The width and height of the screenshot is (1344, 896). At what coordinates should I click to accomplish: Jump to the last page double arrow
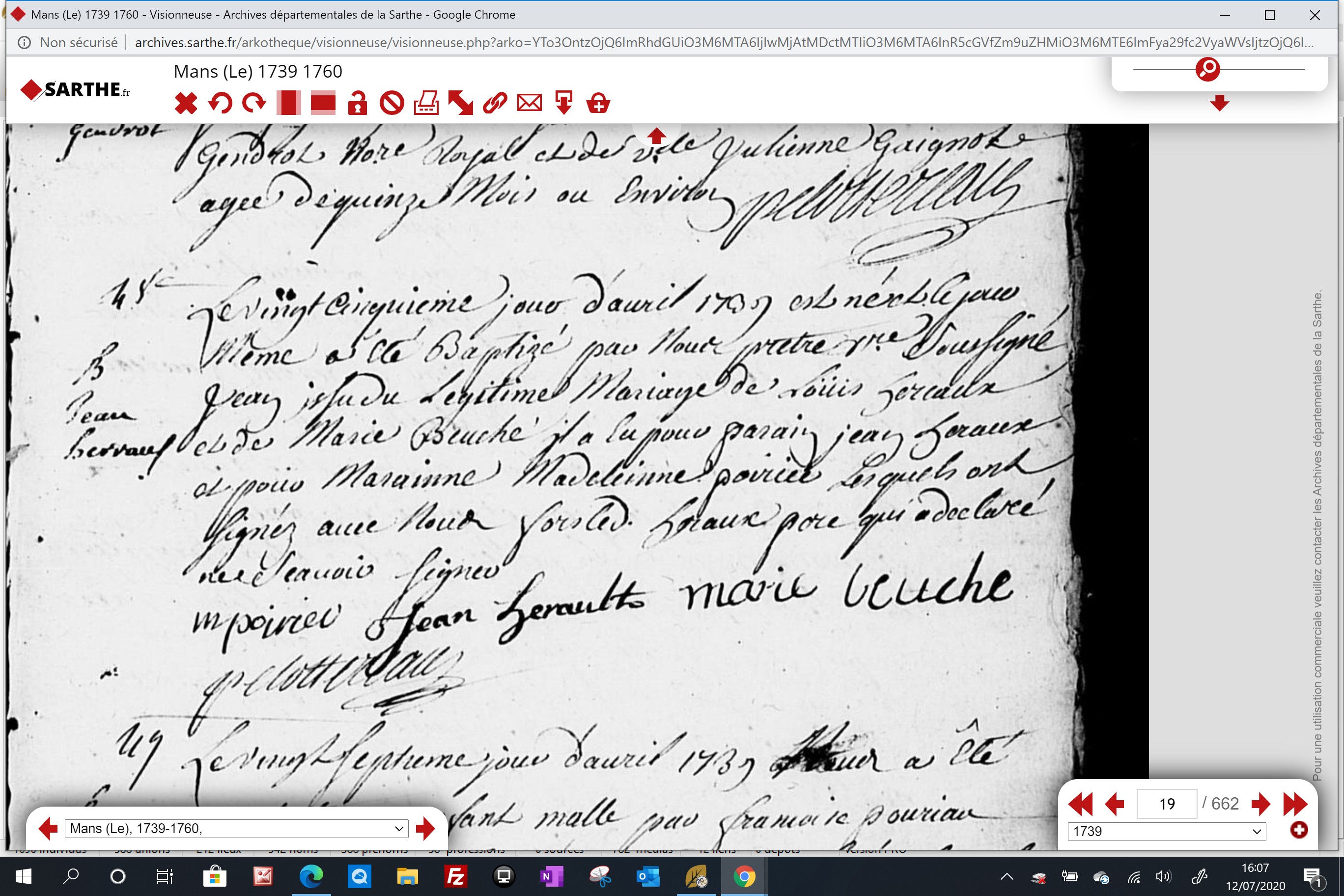point(1295,804)
